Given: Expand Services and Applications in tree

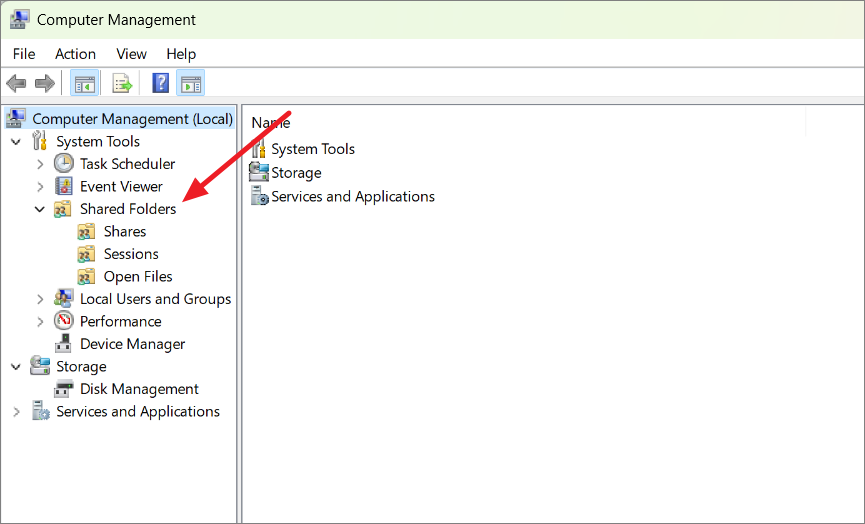Looking at the screenshot, I should click(x=16, y=412).
